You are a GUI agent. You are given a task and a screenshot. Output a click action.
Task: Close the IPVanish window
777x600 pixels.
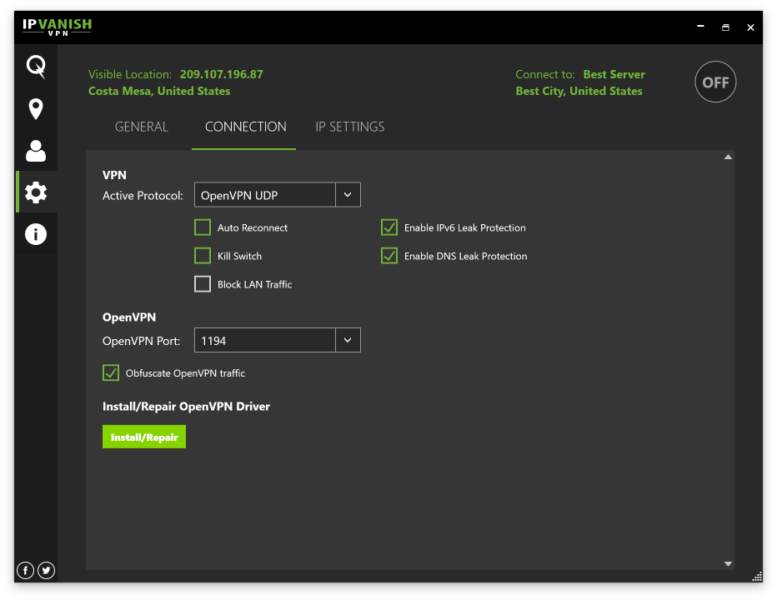pos(751,27)
